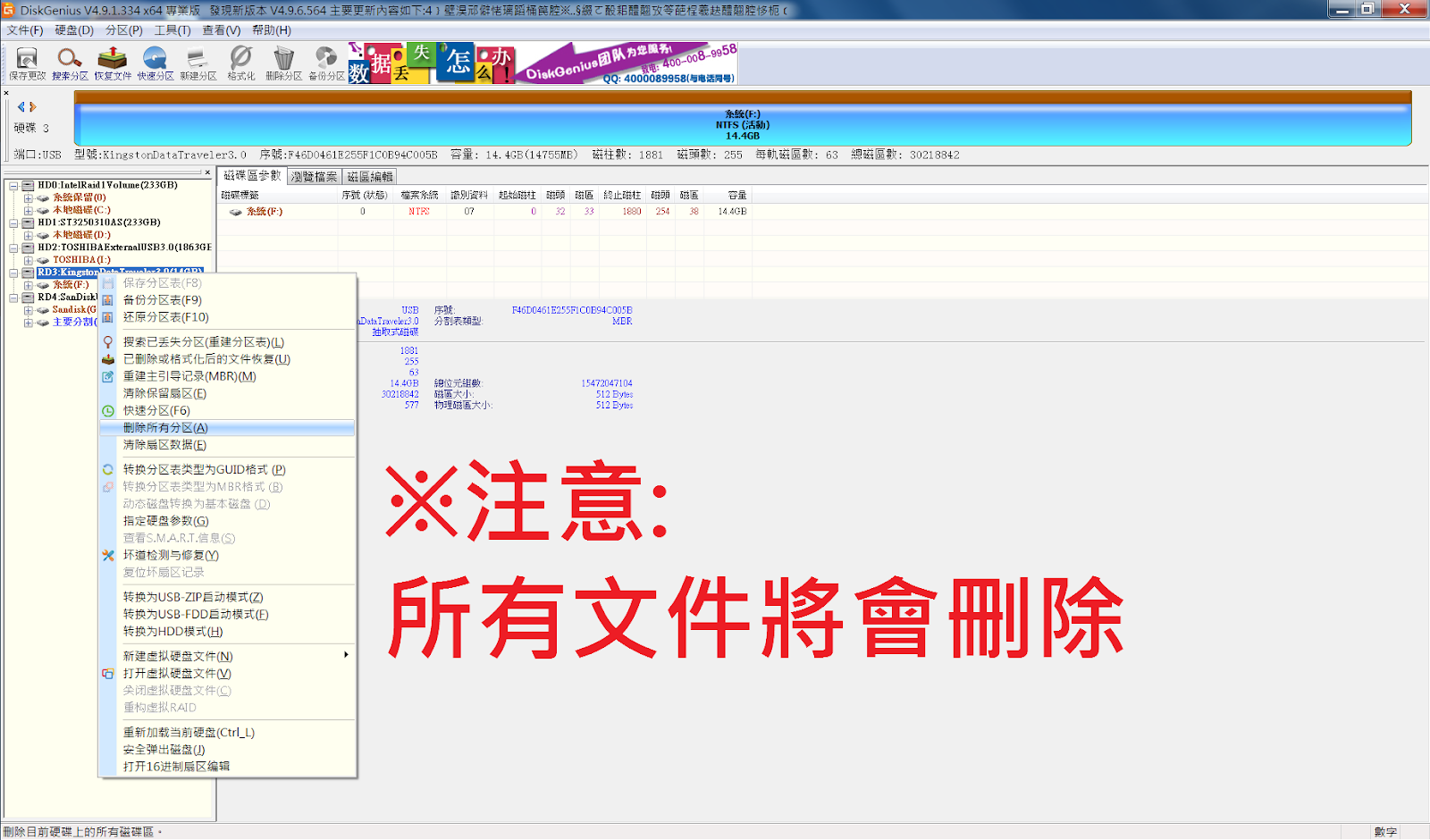Switch to the 磁區編輯 tab
Screen dimensions: 1430x840
click(x=370, y=177)
